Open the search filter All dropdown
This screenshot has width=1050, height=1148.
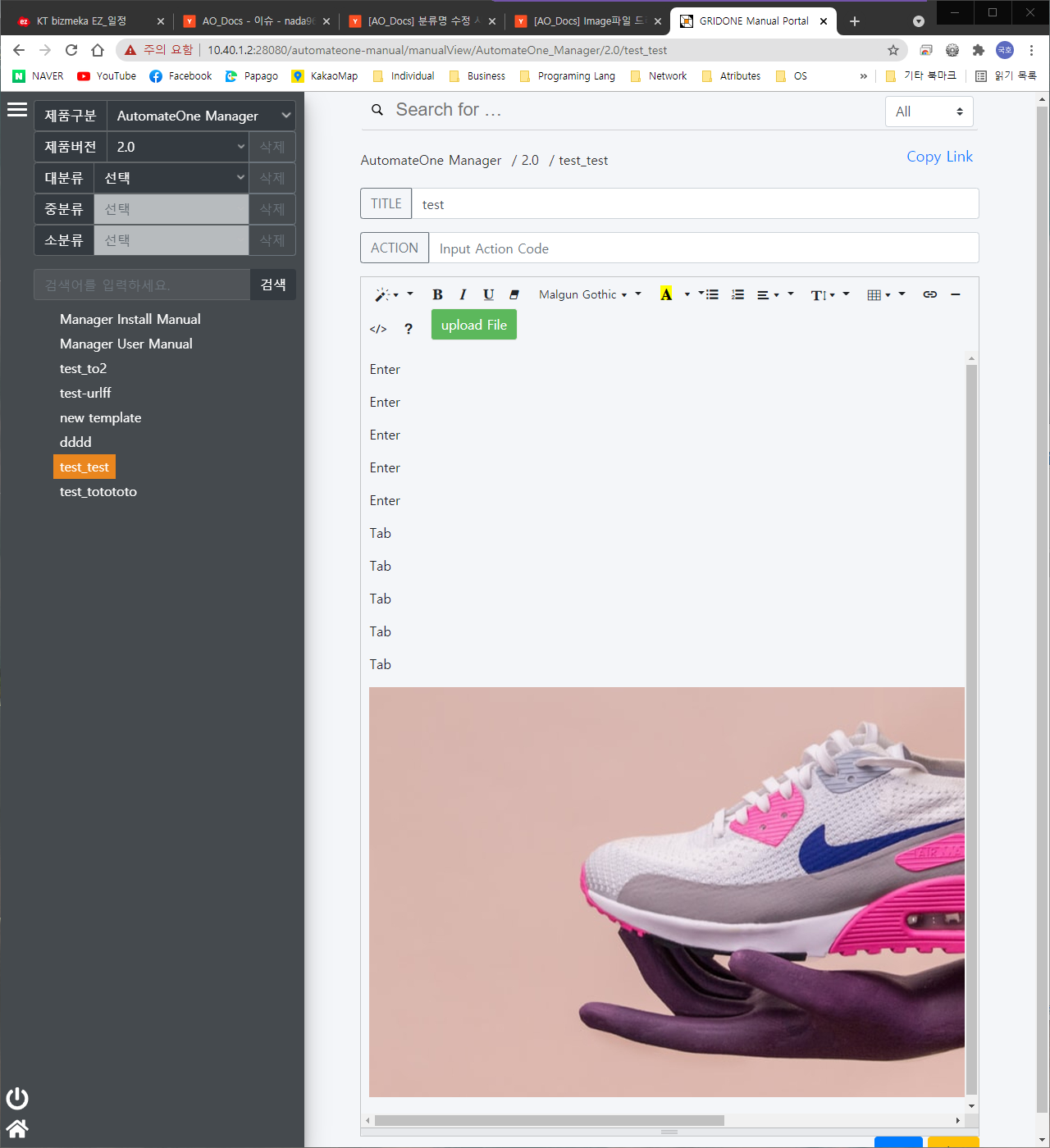pyautogui.click(x=929, y=112)
